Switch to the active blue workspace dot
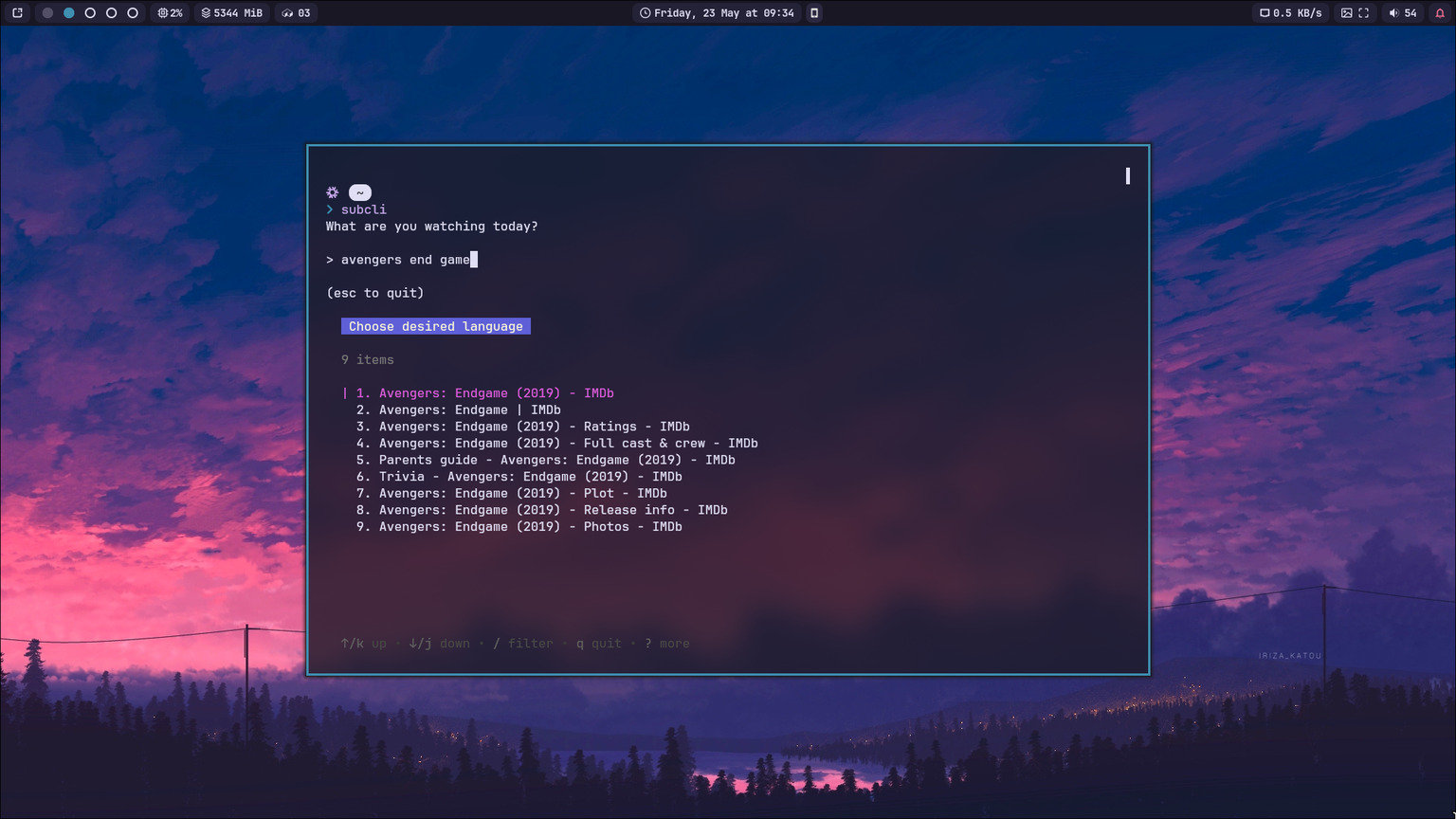The image size is (1456, 819). point(69,13)
